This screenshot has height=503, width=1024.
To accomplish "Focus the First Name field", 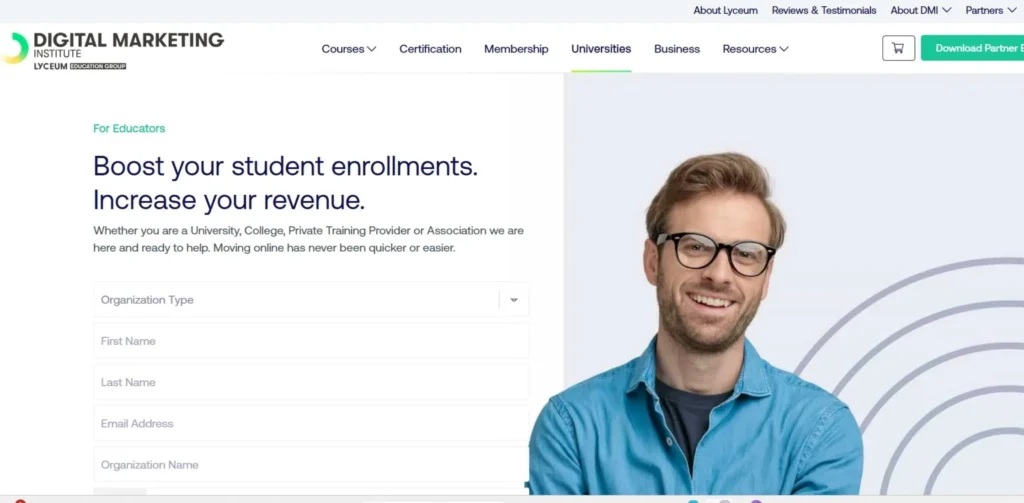I will click(x=311, y=341).
